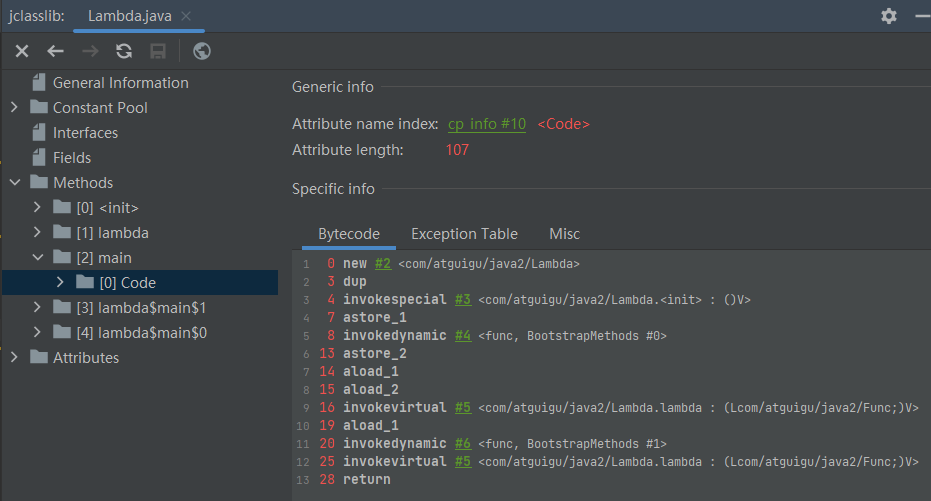931x501 pixels.
Task: Expand the [1] lambda method
Action: 37,232
